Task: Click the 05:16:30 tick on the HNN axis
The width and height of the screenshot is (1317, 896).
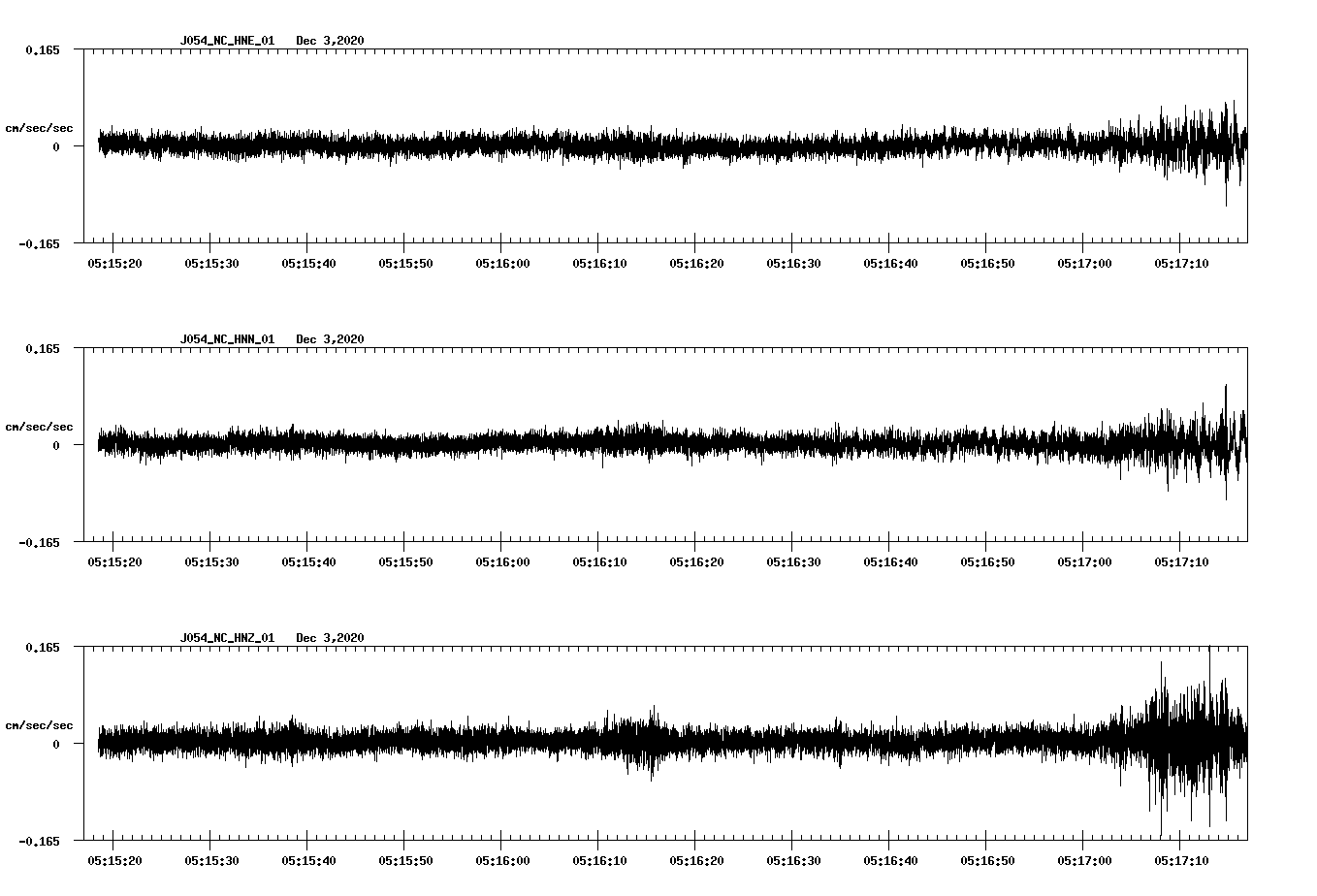Action: [x=793, y=559]
